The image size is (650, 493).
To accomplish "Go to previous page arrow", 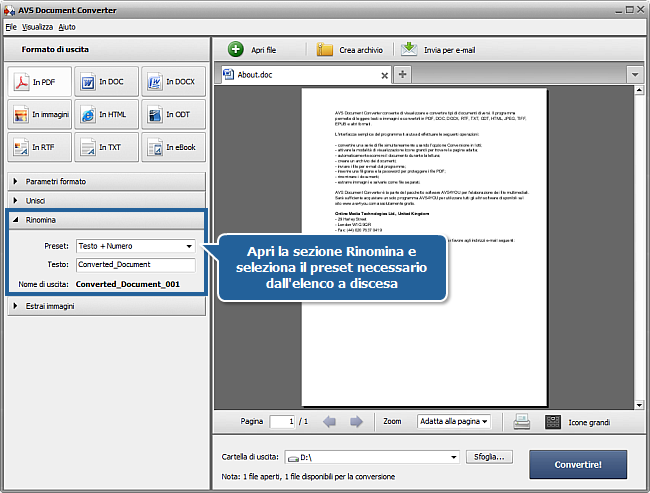I will [x=330, y=422].
